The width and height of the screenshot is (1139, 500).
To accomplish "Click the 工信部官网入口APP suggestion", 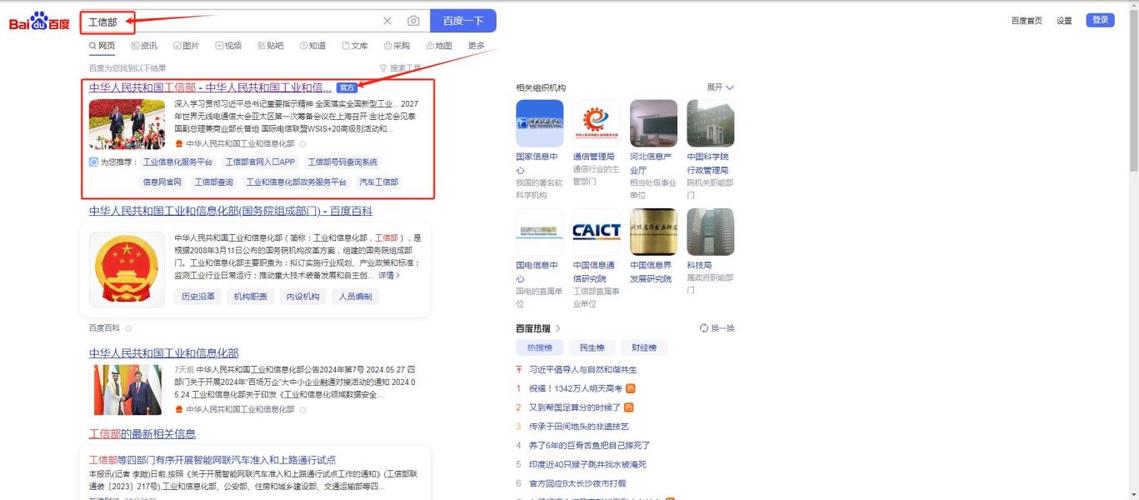I will pyautogui.click(x=260, y=162).
